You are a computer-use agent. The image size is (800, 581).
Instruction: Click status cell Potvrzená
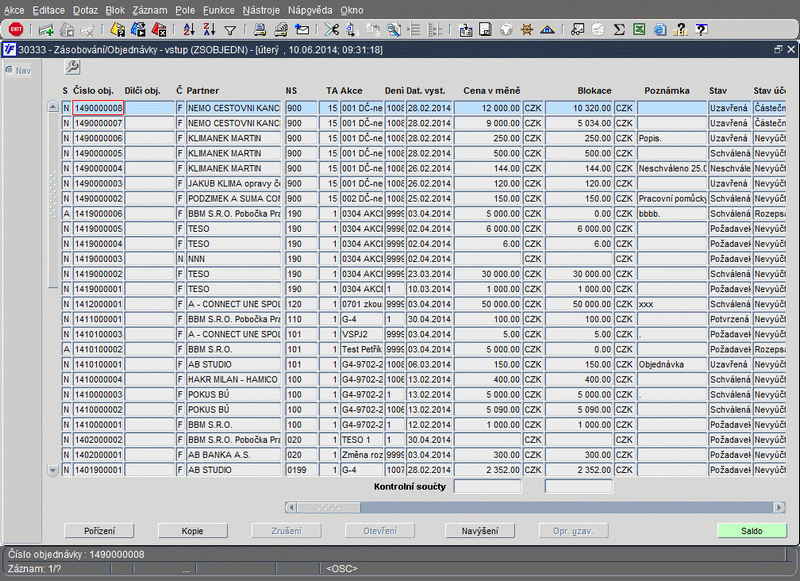tap(730, 319)
